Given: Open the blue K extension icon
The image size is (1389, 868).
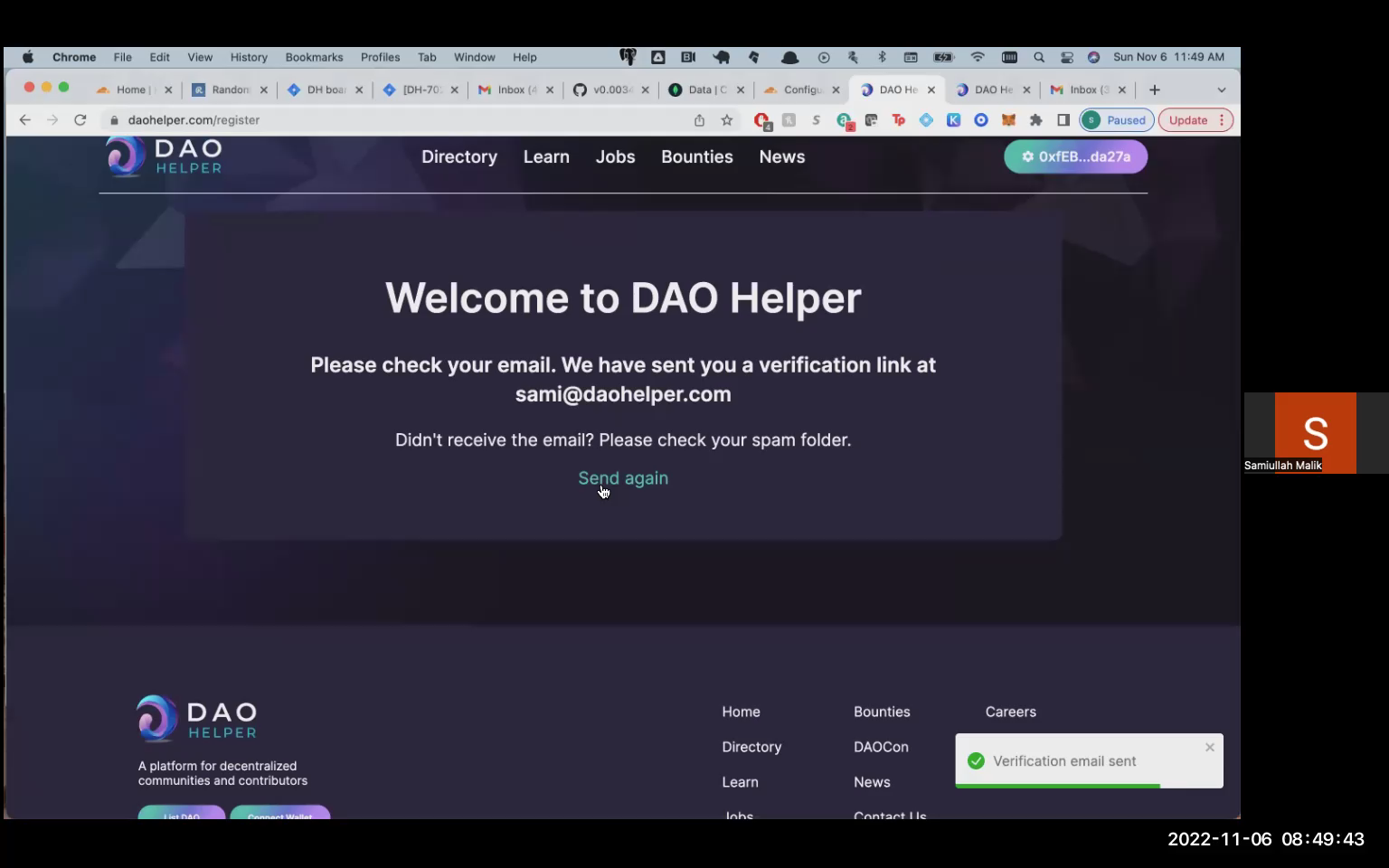Looking at the screenshot, I should click(x=953, y=120).
